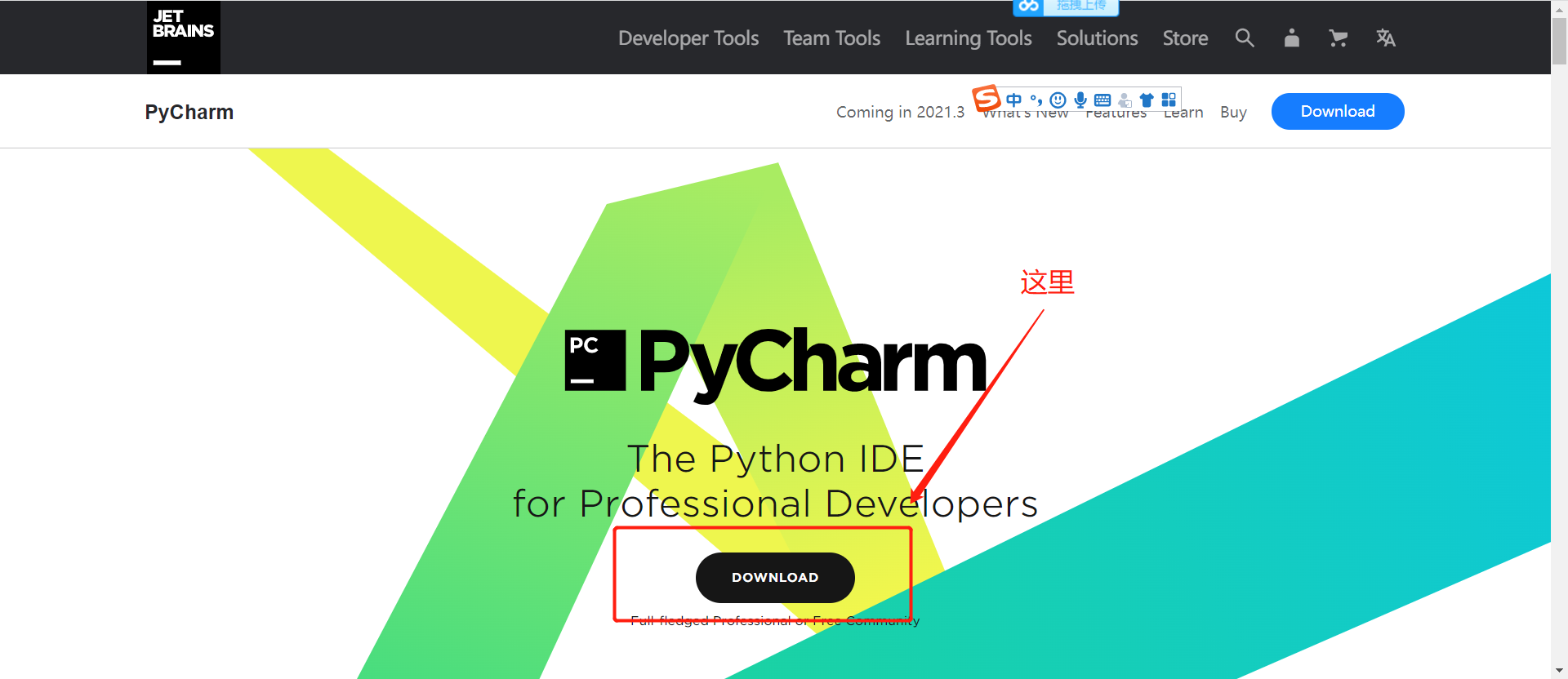Click the PC logo square in the hero
Image resolution: width=1568 pixels, height=679 pixels.
(x=595, y=360)
